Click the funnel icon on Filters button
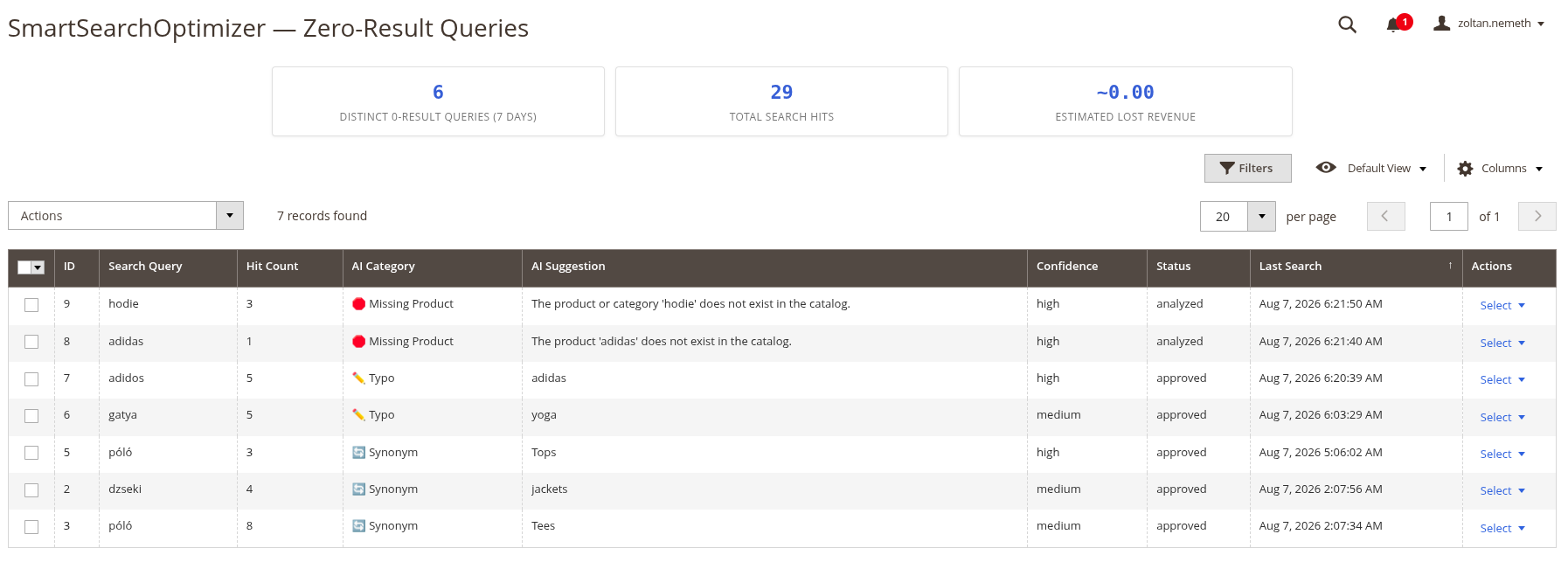 1227,169
